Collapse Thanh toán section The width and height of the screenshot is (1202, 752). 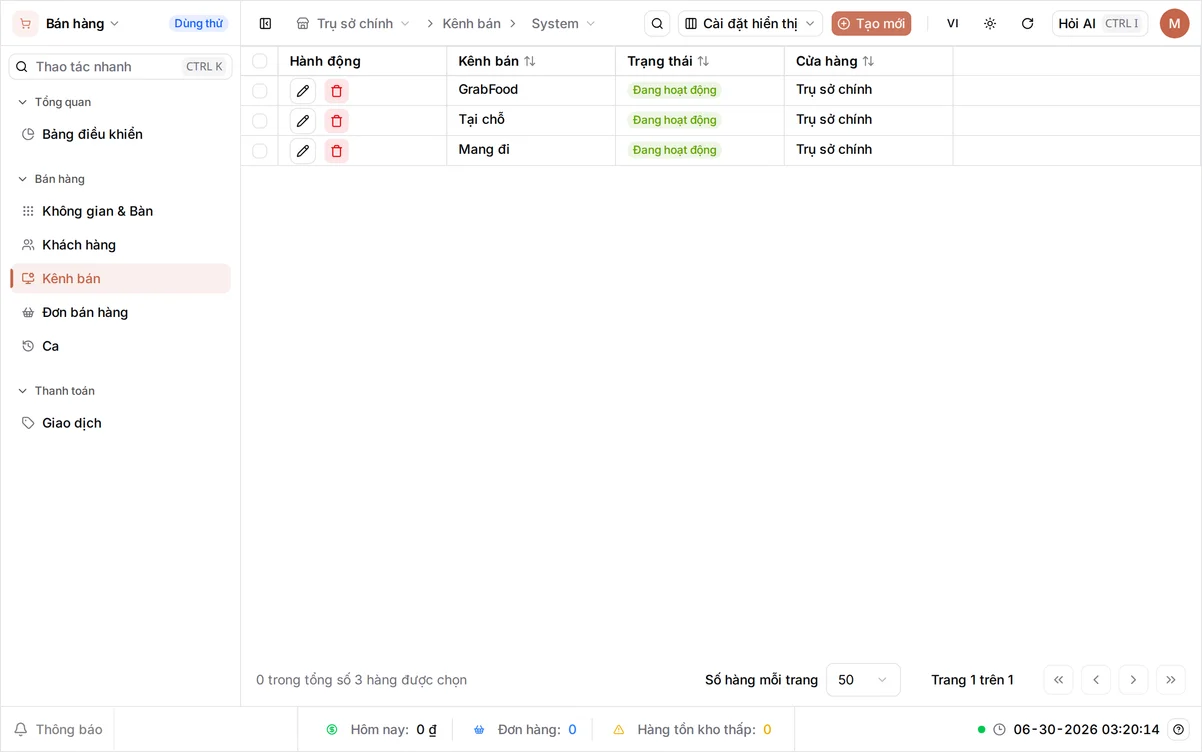(x=56, y=391)
